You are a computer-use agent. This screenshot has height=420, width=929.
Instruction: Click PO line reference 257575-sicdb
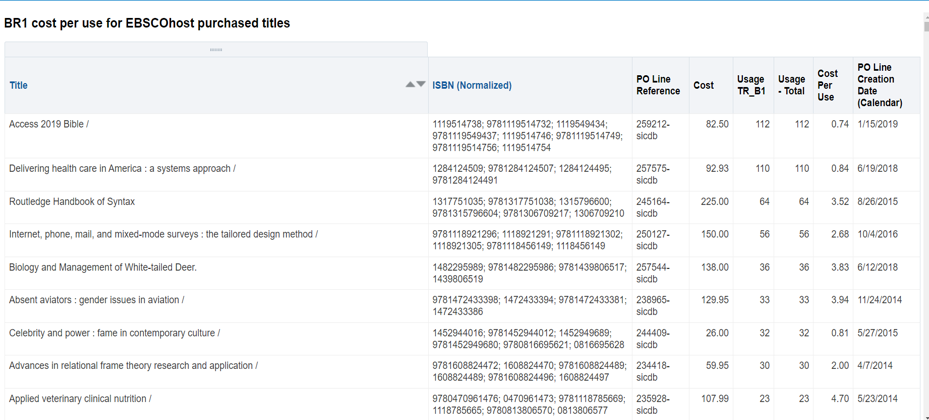pos(653,175)
